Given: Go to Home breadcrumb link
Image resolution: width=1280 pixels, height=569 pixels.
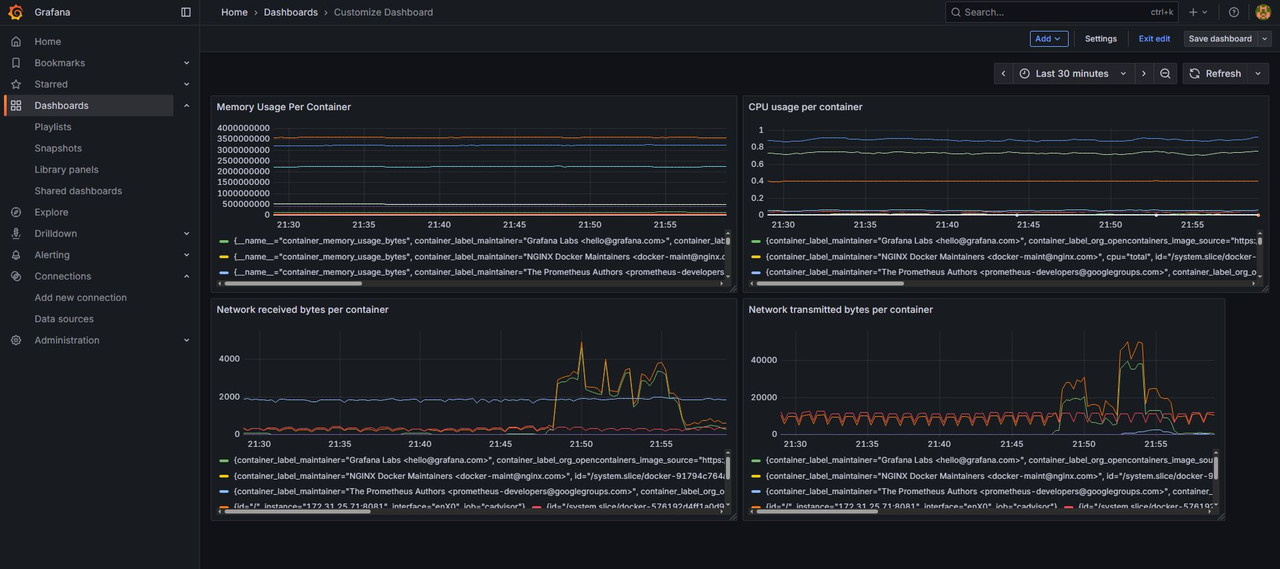Looking at the screenshot, I should (x=234, y=12).
